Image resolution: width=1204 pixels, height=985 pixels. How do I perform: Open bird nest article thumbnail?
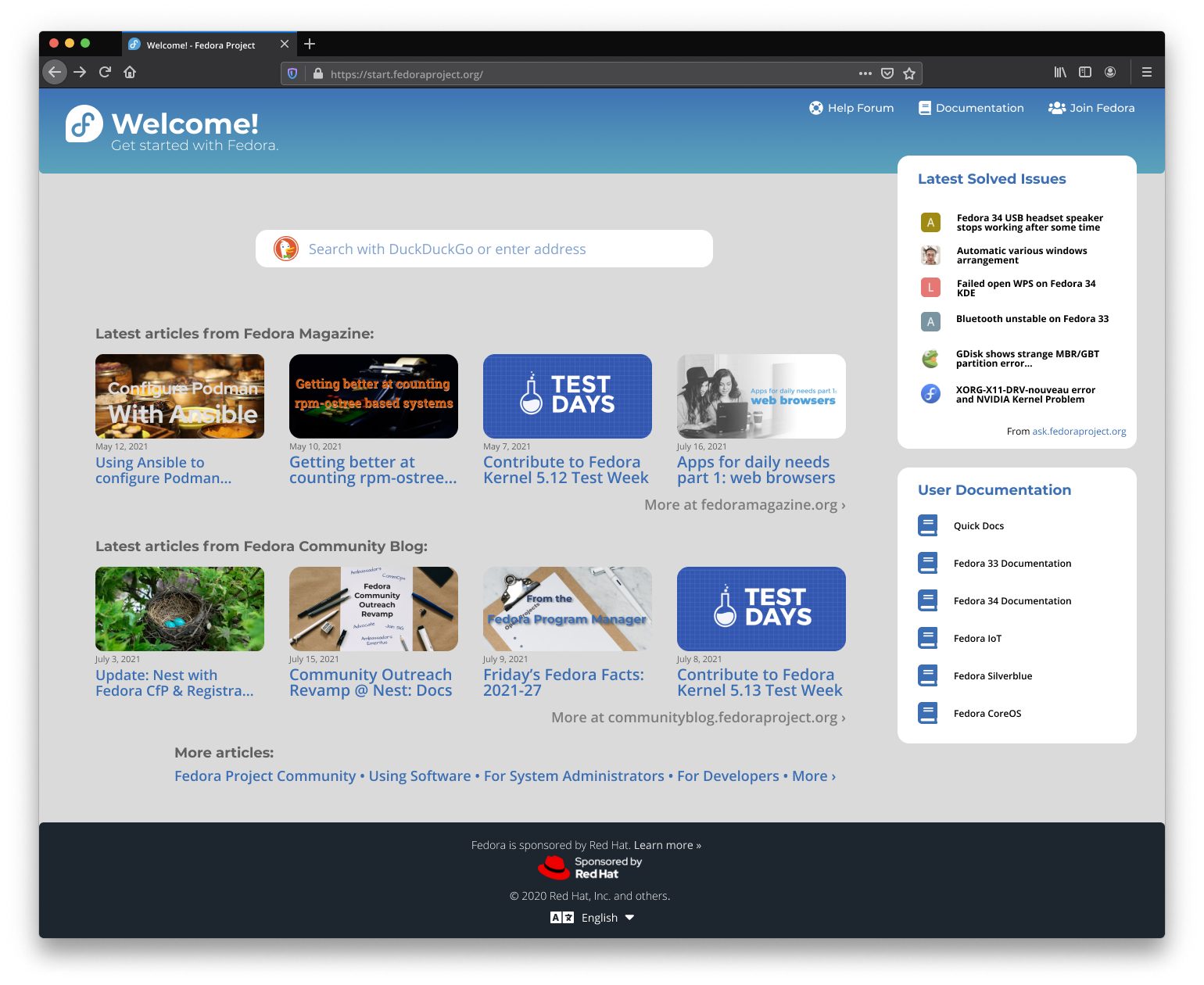coord(180,609)
